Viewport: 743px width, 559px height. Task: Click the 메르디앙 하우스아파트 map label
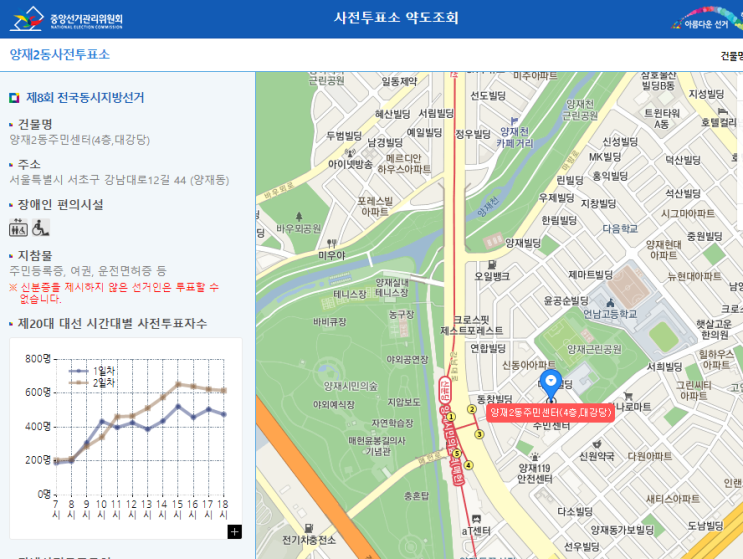[x=404, y=163]
